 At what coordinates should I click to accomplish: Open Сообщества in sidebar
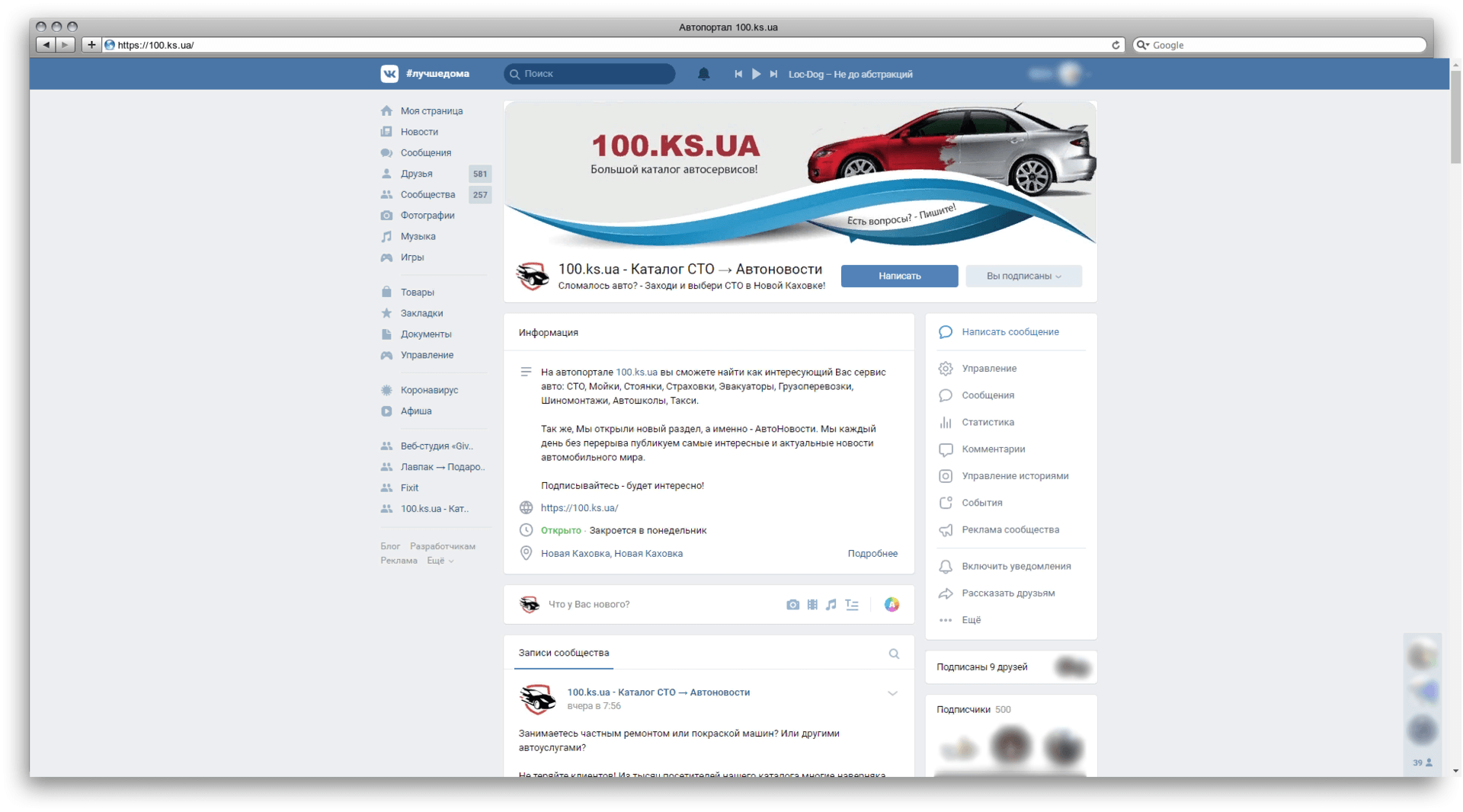click(x=427, y=195)
